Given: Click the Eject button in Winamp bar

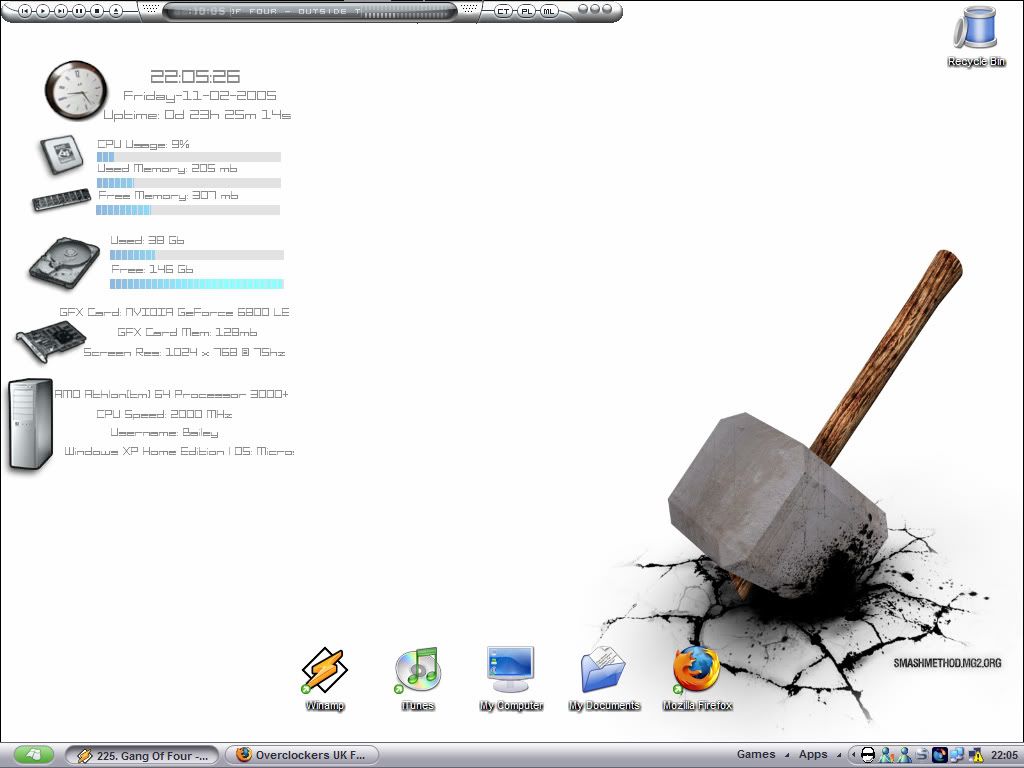Looking at the screenshot, I should pos(116,11).
